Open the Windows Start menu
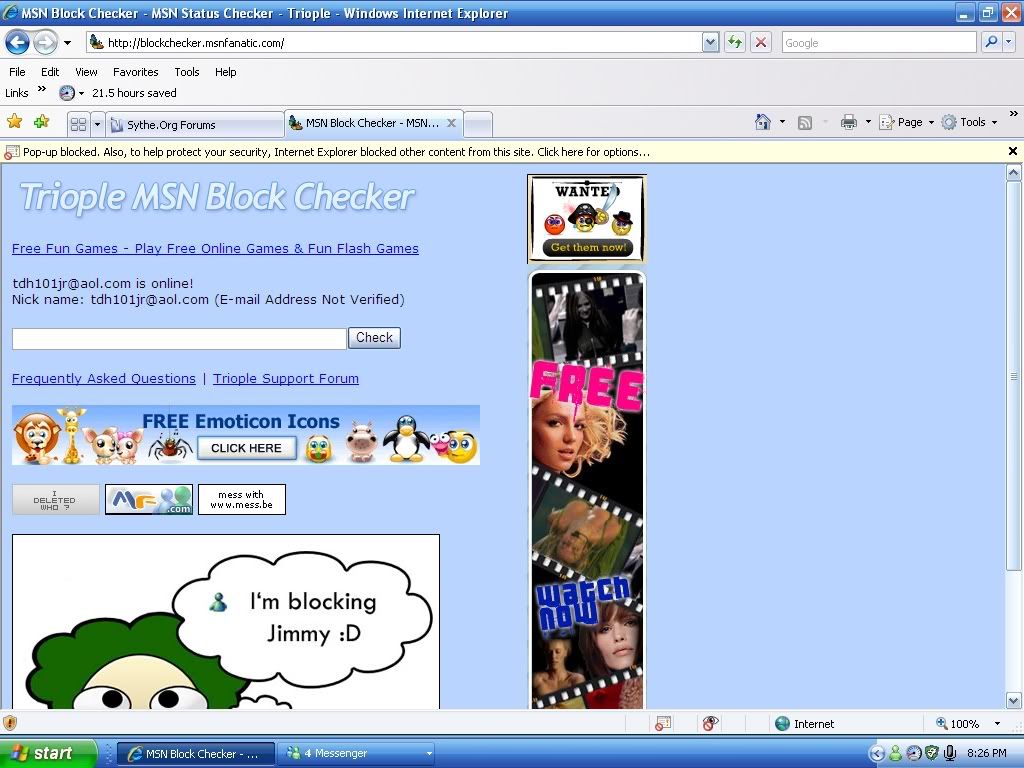This screenshot has width=1024, height=768. (48, 753)
